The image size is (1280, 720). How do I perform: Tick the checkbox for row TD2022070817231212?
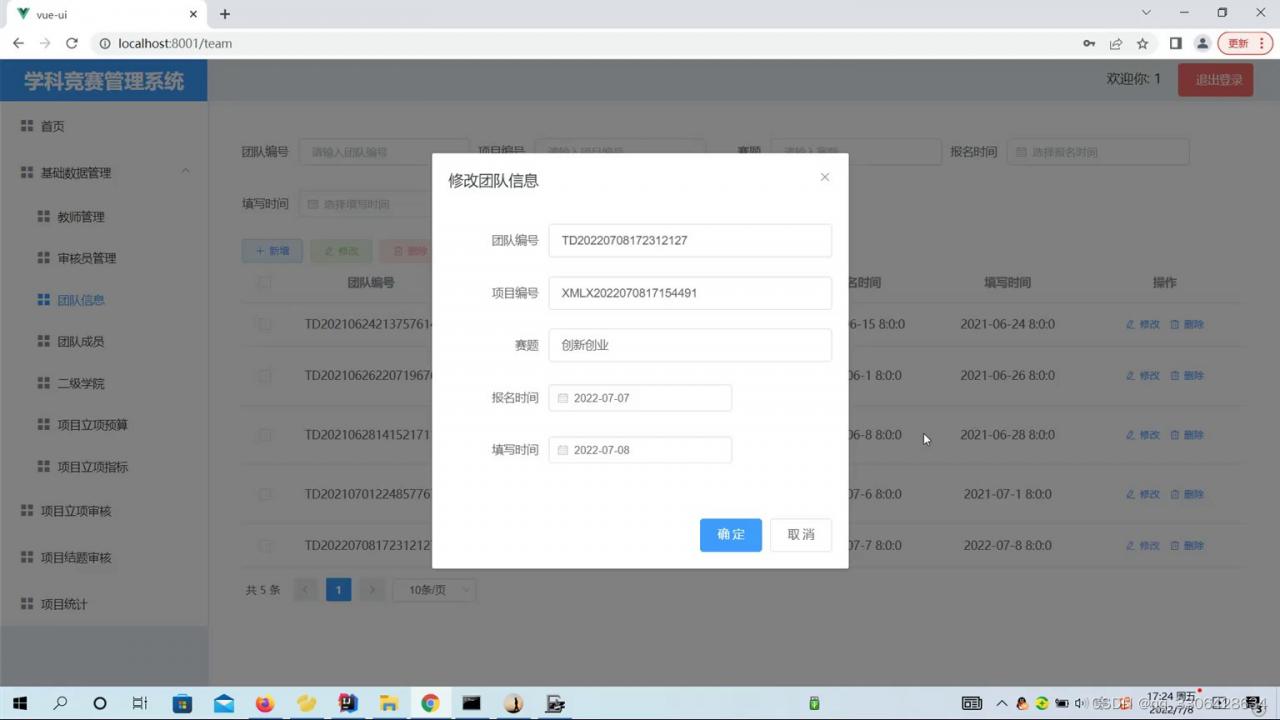(x=264, y=546)
